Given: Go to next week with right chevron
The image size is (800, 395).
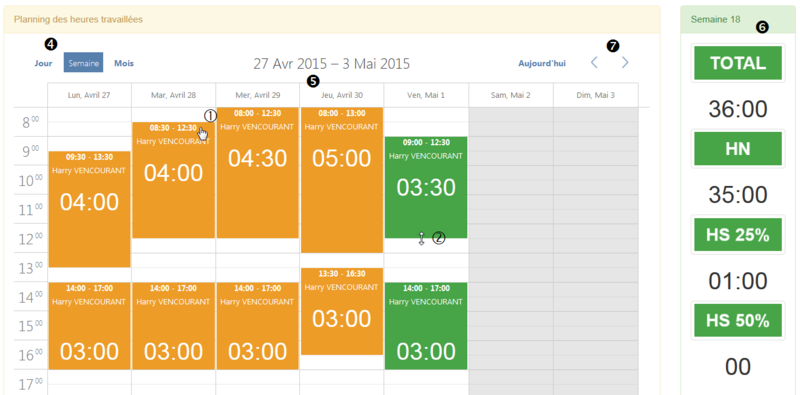Looking at the screenshot, I should click(x=625, y=63).
